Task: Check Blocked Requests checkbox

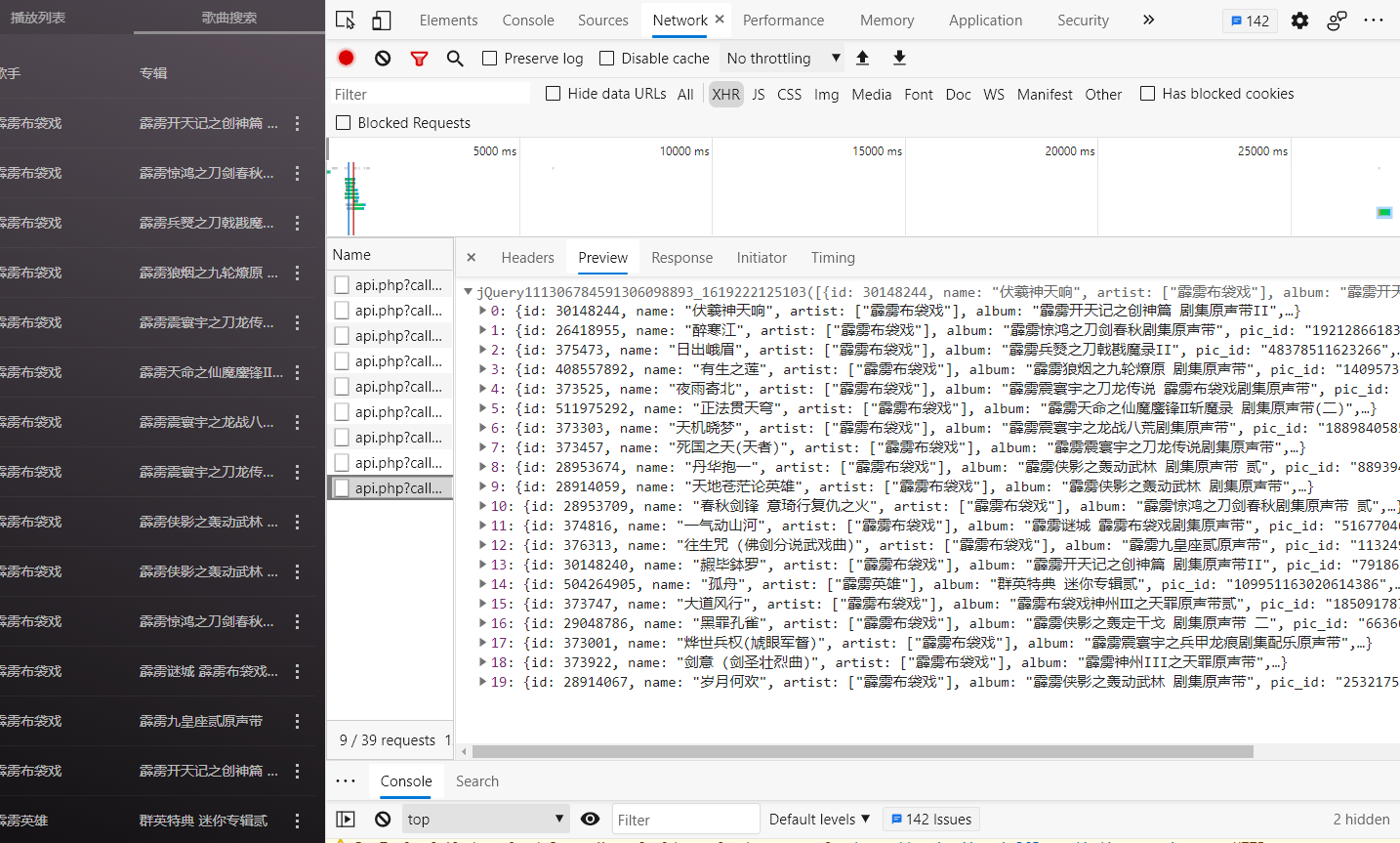Action: point(344,123)
